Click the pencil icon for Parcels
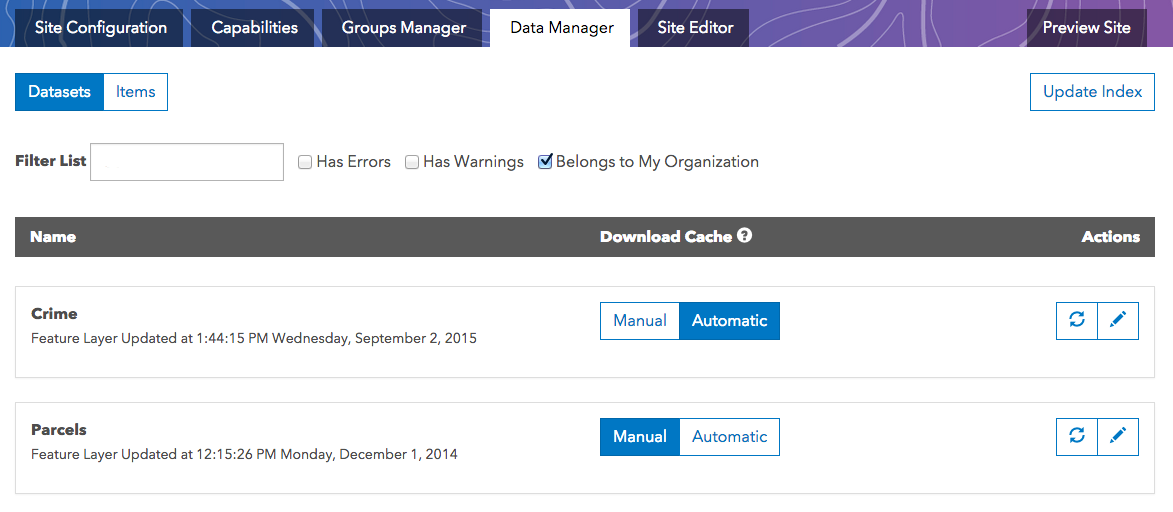This screenshot has height=512, width=1173. [x=1118, y=436]
